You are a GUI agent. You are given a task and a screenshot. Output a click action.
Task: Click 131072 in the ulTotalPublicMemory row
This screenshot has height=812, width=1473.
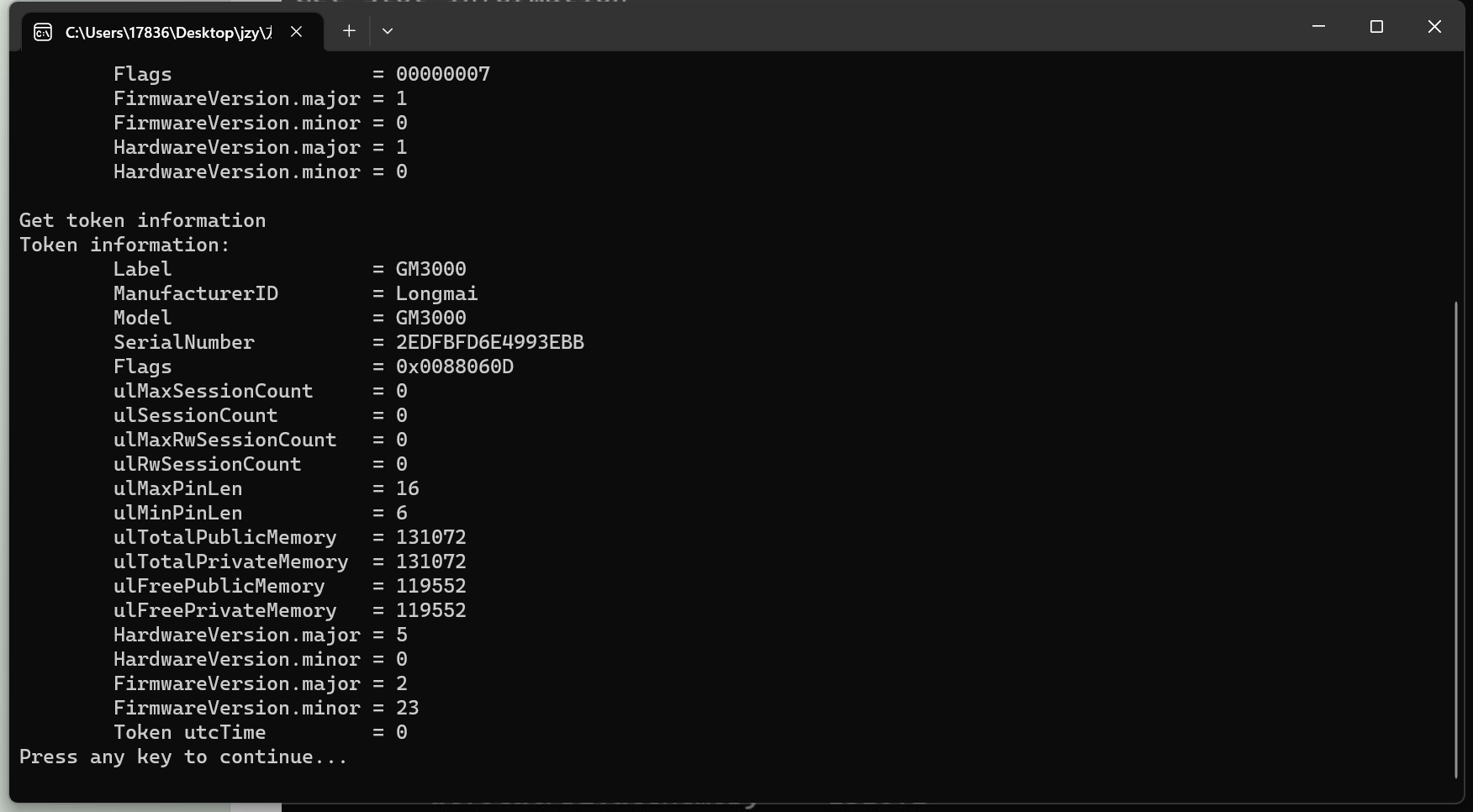(431, 537)
